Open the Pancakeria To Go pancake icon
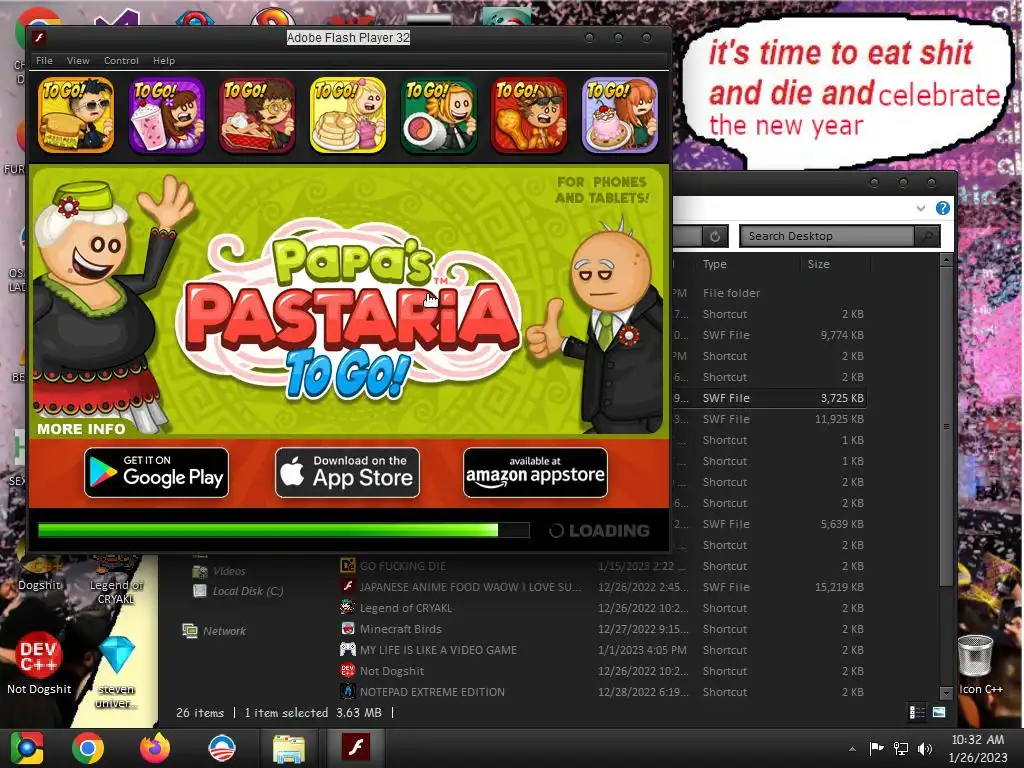 point(347,115)
